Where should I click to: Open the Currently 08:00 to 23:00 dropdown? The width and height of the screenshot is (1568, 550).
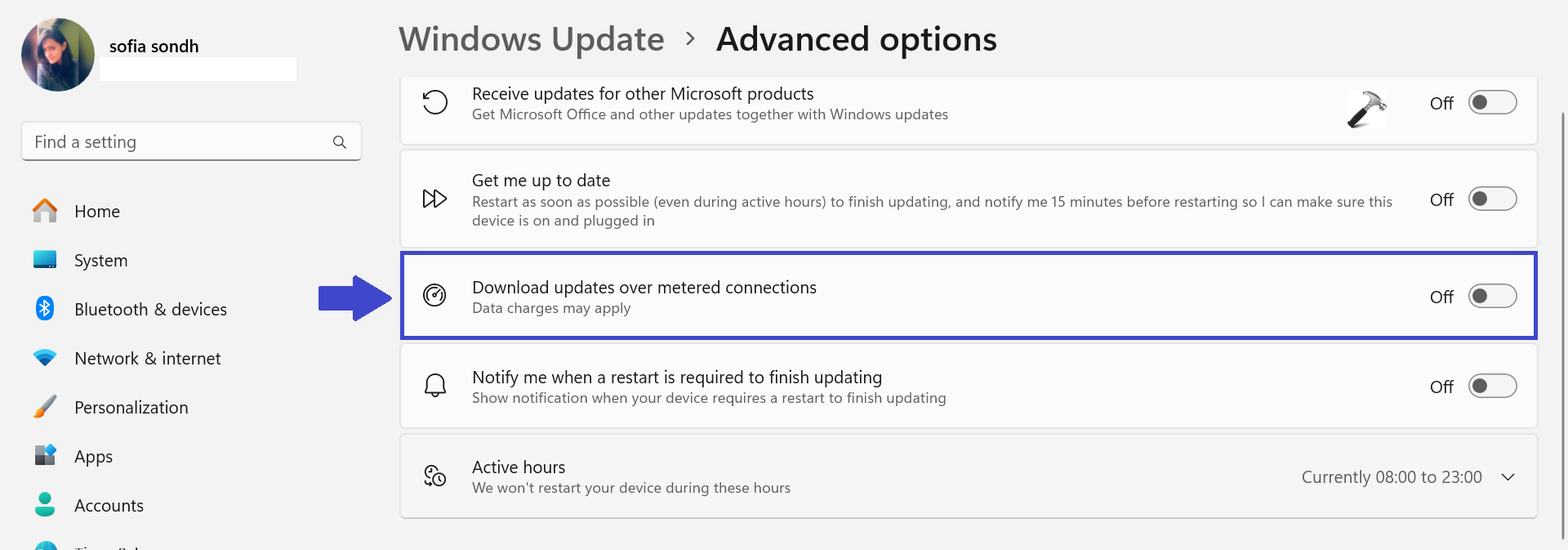[x=1391, y=477]
